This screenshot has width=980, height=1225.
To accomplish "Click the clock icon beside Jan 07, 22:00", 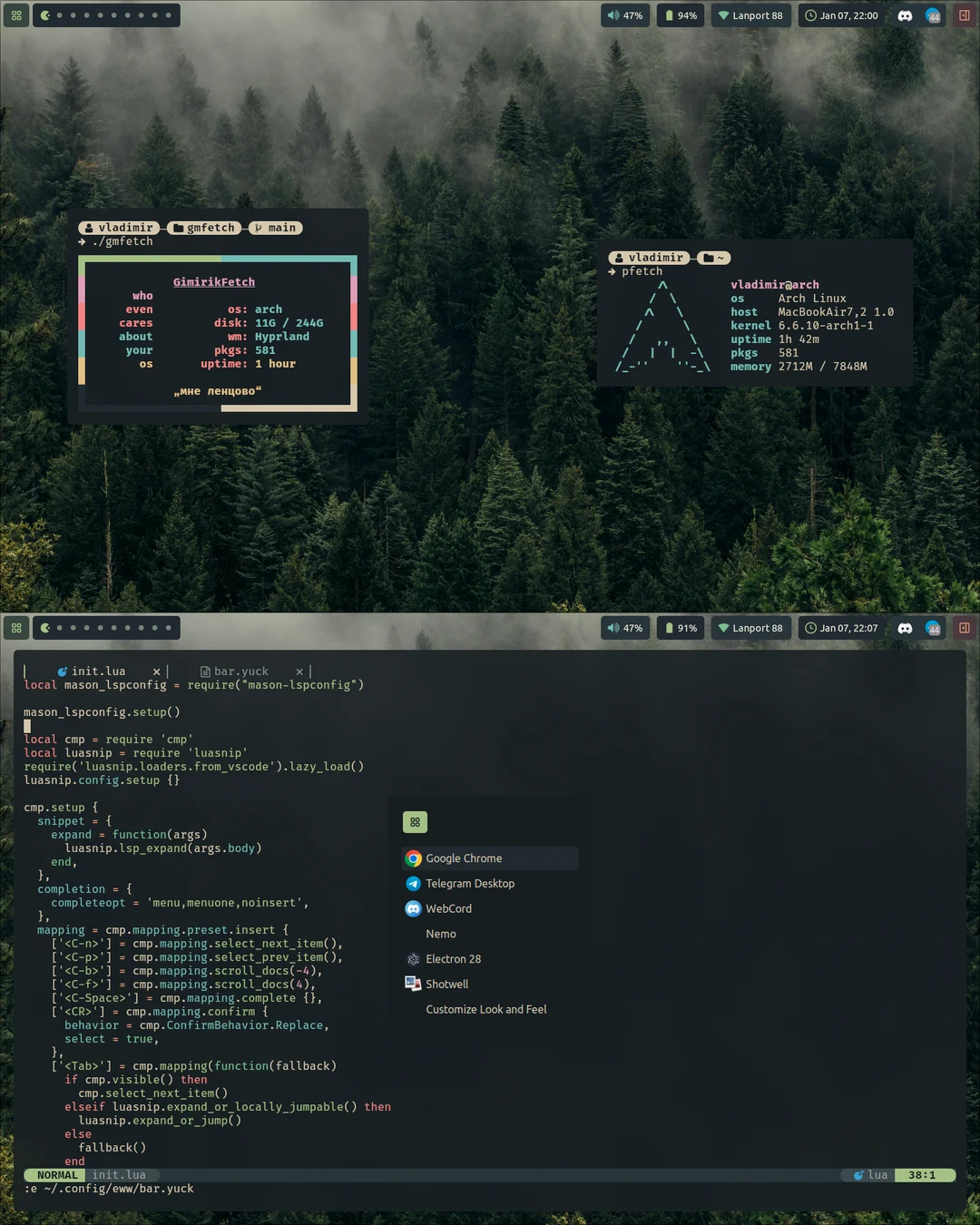I will tap(808, 15).
